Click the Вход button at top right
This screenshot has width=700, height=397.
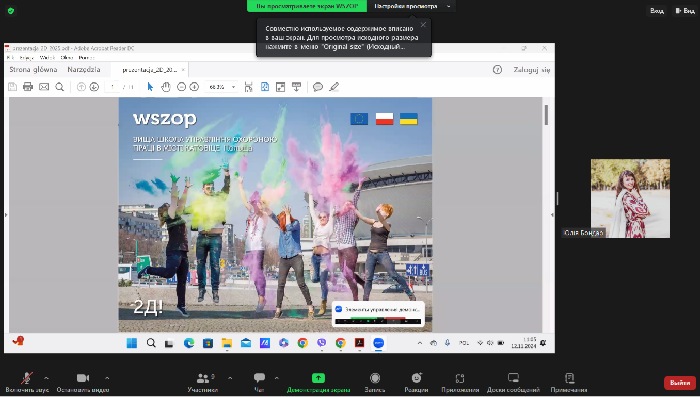coord(657,10)
